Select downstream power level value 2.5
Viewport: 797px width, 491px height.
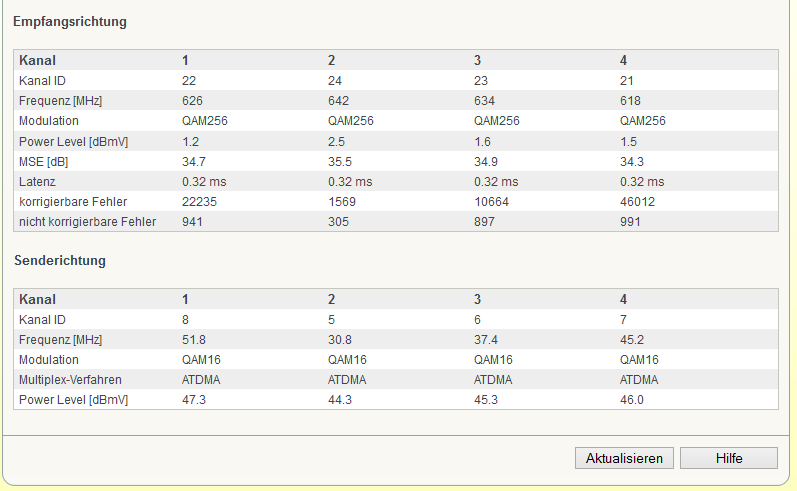(337, 141)
